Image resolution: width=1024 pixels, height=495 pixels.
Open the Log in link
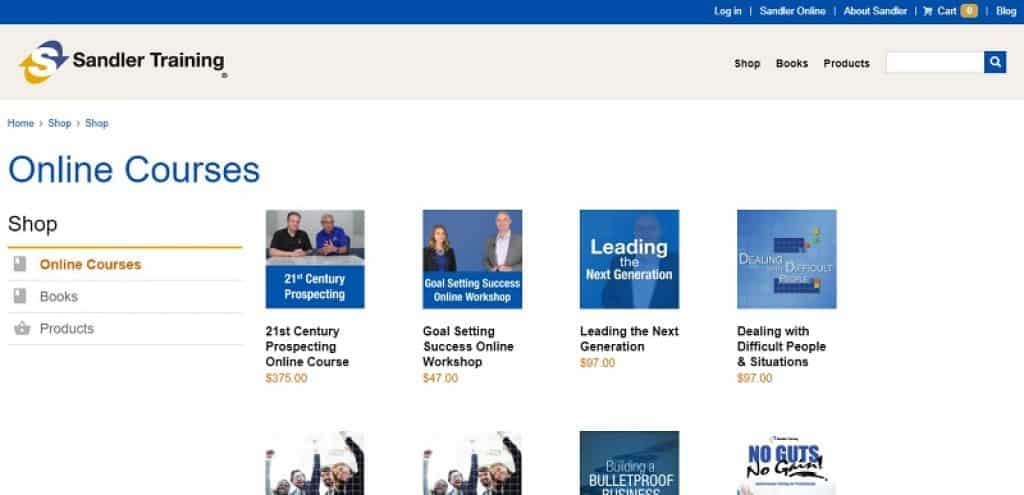728,11
